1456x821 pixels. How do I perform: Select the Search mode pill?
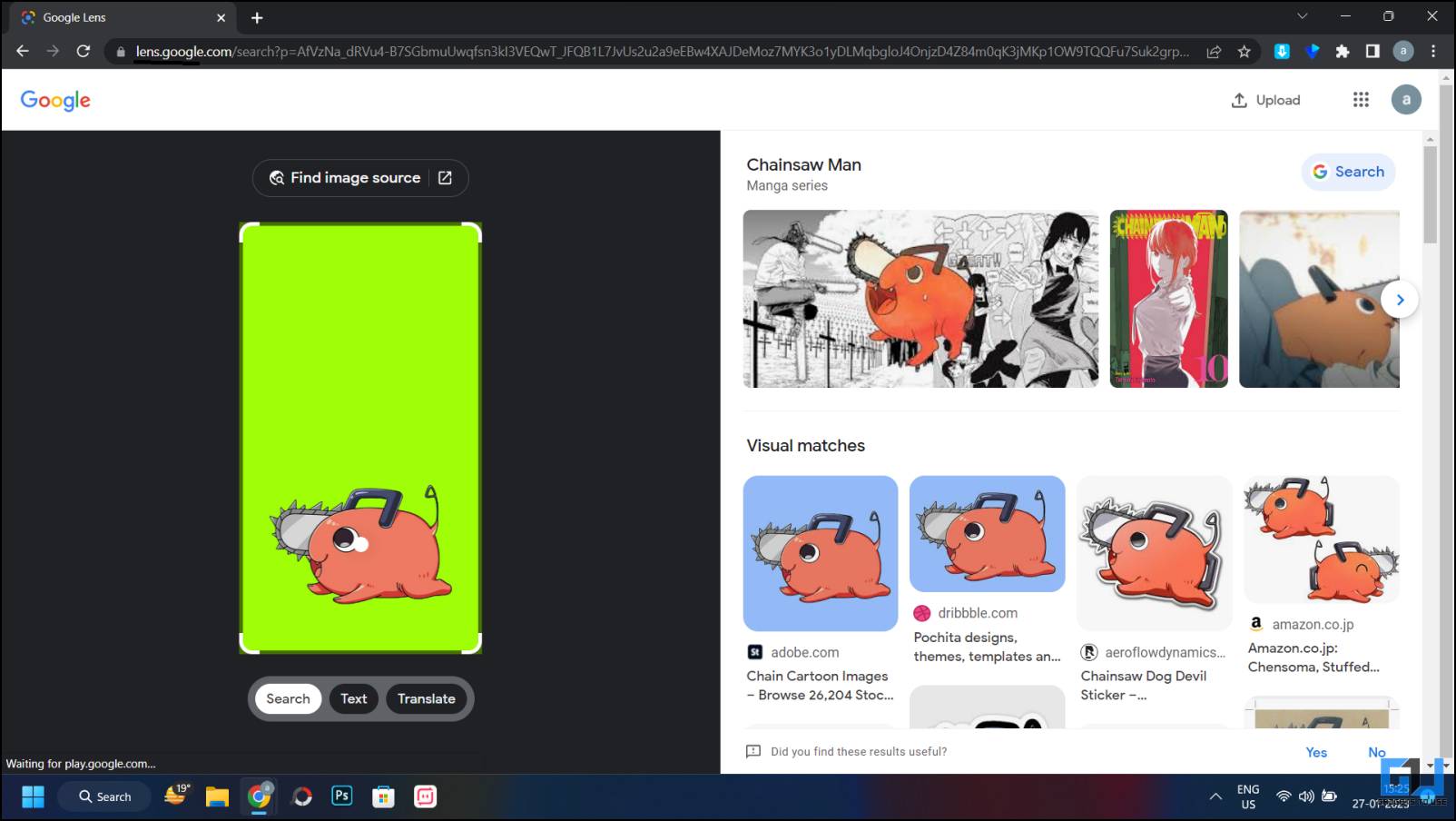coord(288,698)
